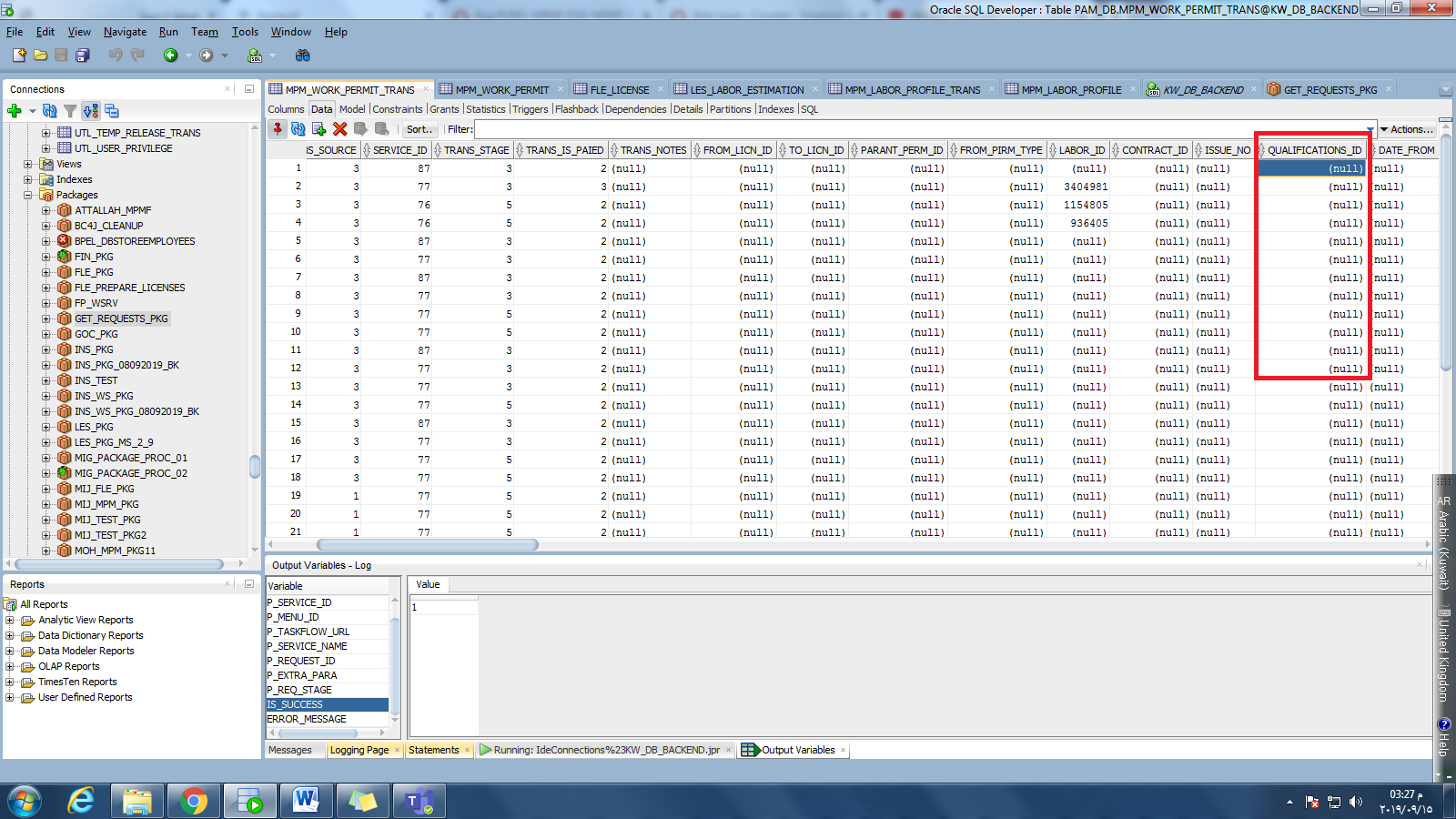Viewport: 1456px width, 819px height.
Task: Click the binoculars Find DB Object icon
Action: point(303,56)
